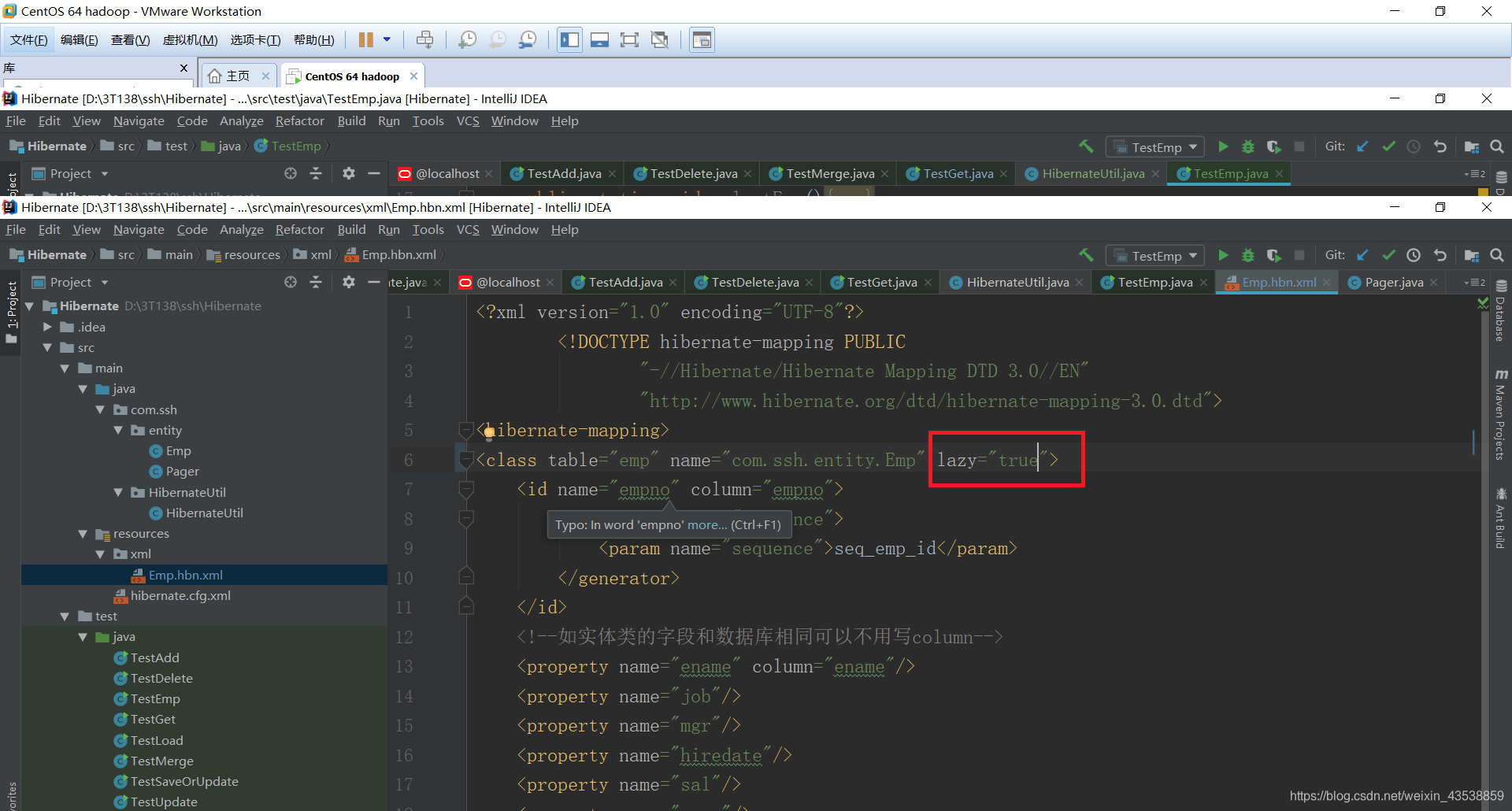Show Git history clock icon in front window
This screenshot has height=811, width=1512.
pos(1414,255)
